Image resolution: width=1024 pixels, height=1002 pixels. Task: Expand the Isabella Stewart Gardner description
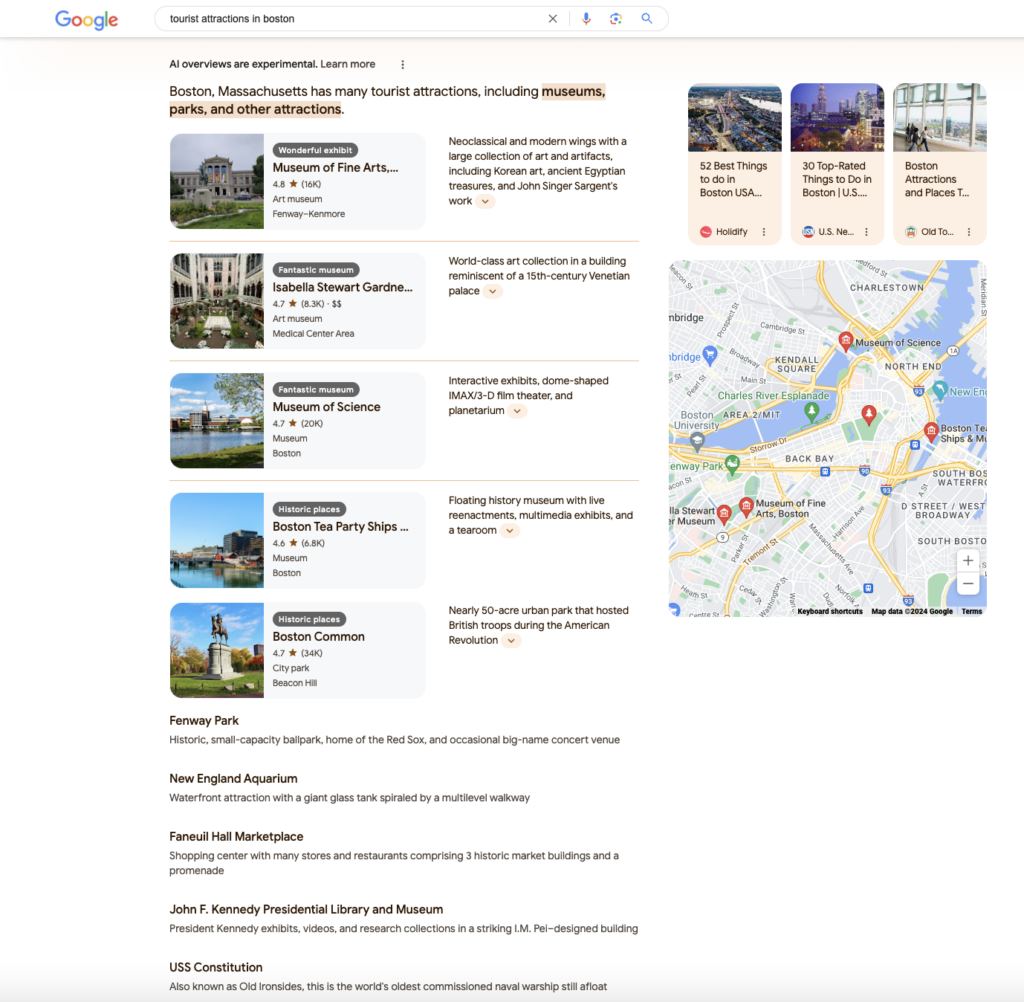click(492, 291)
